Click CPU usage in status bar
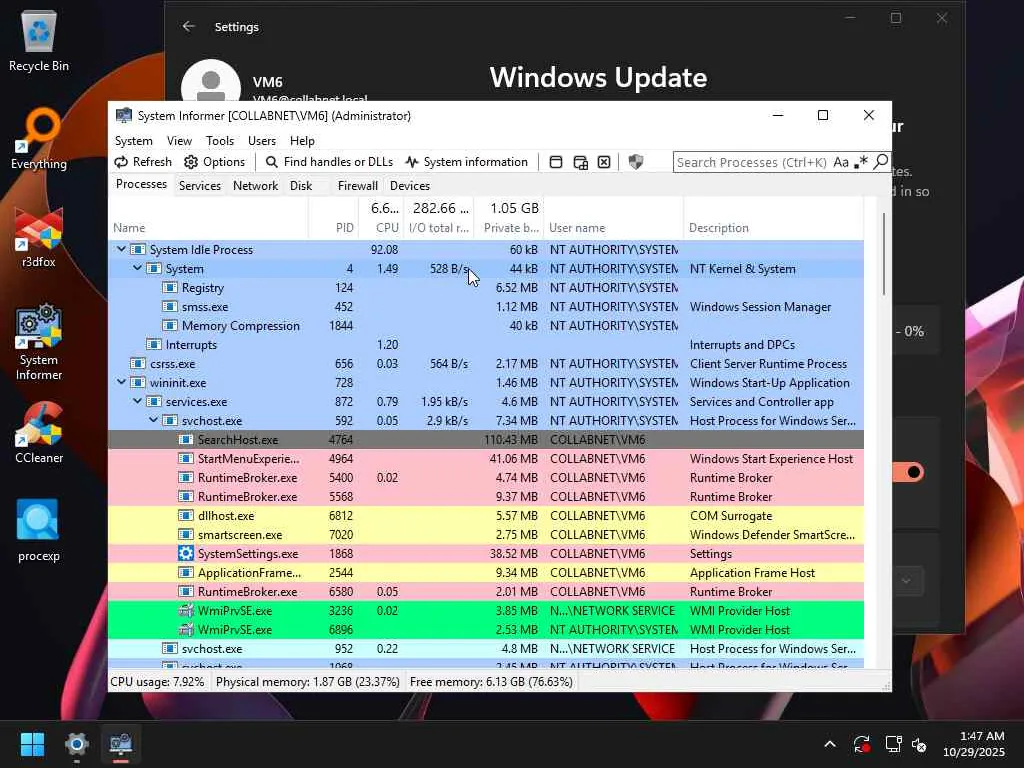The image size is (1024, 768). [x=157, y=682]
